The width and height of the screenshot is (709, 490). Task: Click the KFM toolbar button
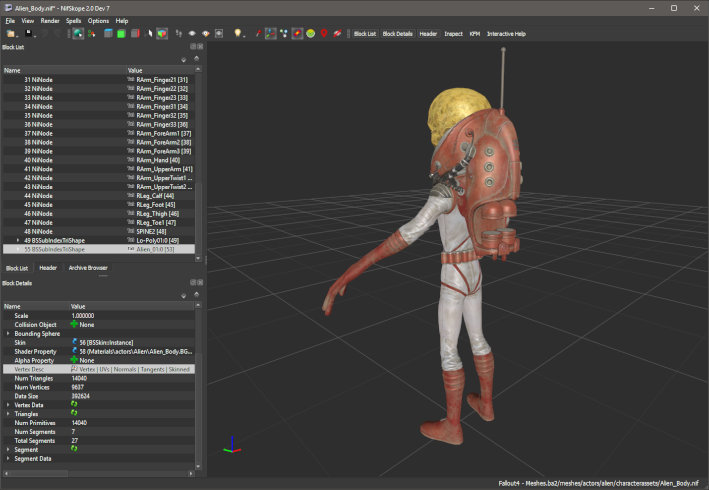pyautogui.click(x=475, y=34)
